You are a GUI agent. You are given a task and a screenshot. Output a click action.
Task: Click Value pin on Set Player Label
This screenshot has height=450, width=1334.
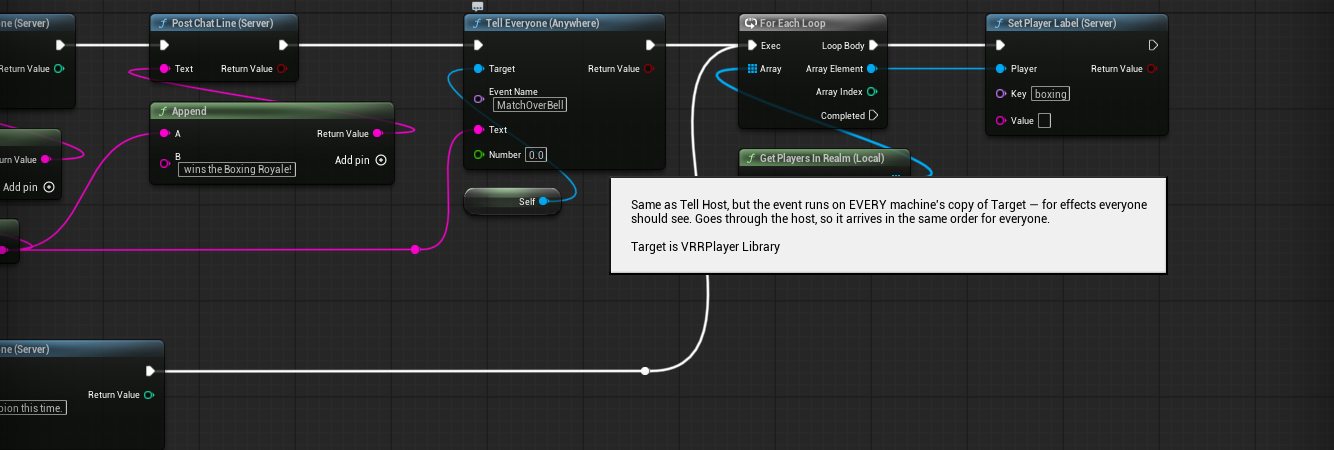pyautogui.click(x=999, y=121)
